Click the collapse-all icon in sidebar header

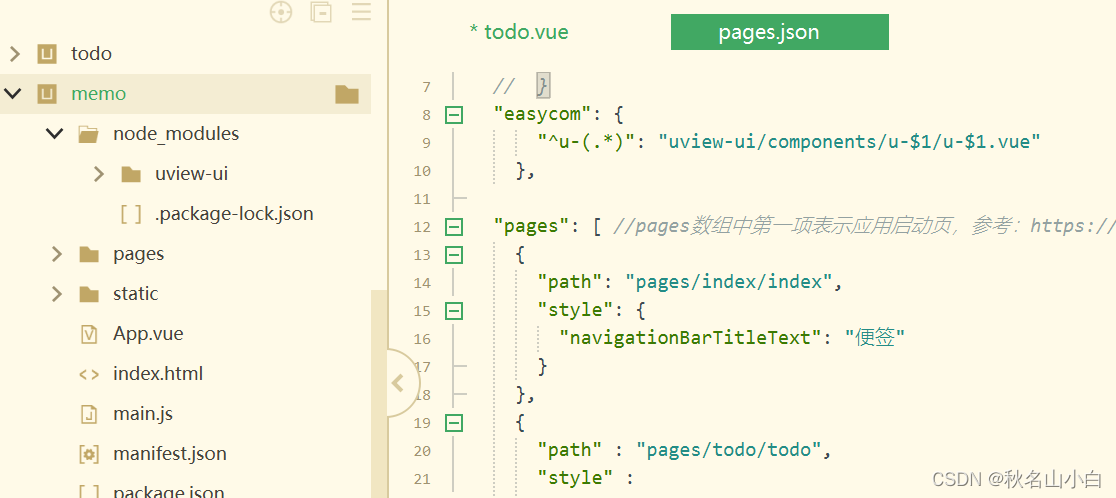[x=321, y=12]
